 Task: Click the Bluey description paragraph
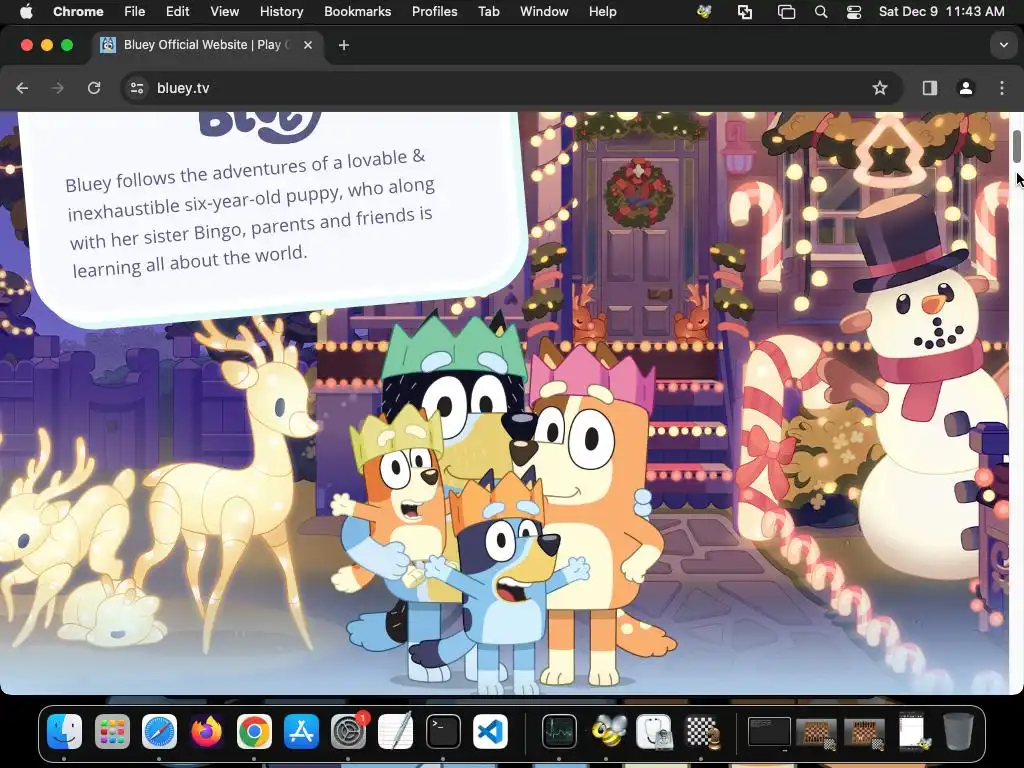click(x=251, y=214)
